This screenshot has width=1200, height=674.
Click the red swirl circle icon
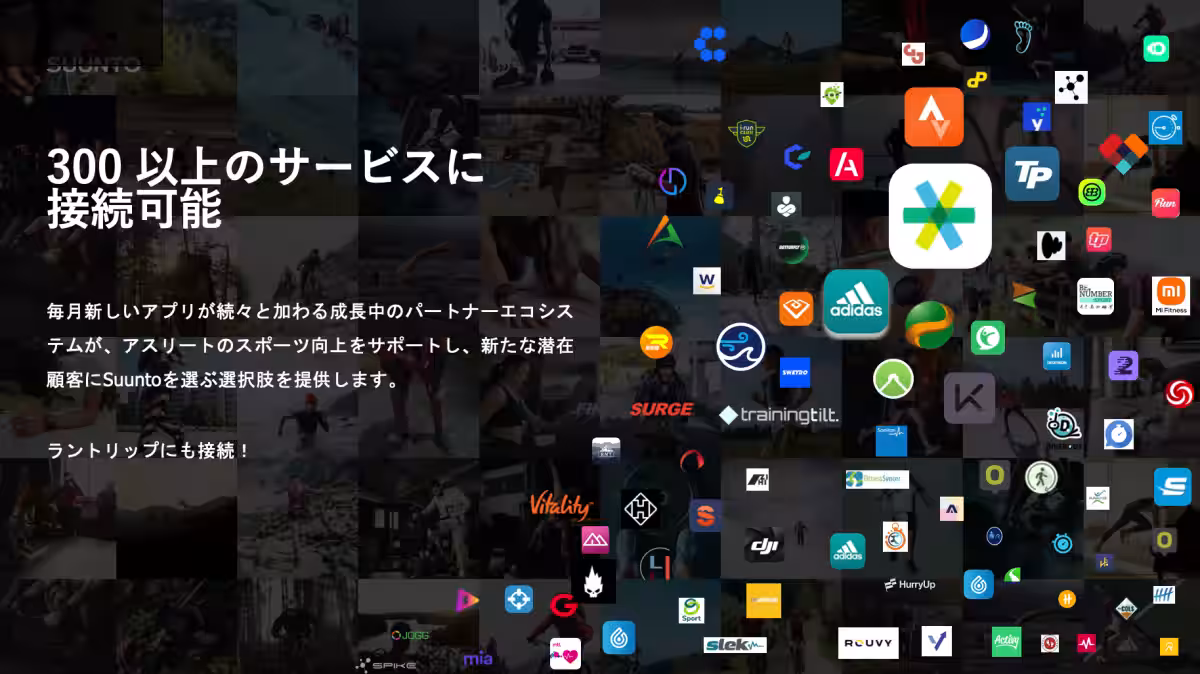1178,393
